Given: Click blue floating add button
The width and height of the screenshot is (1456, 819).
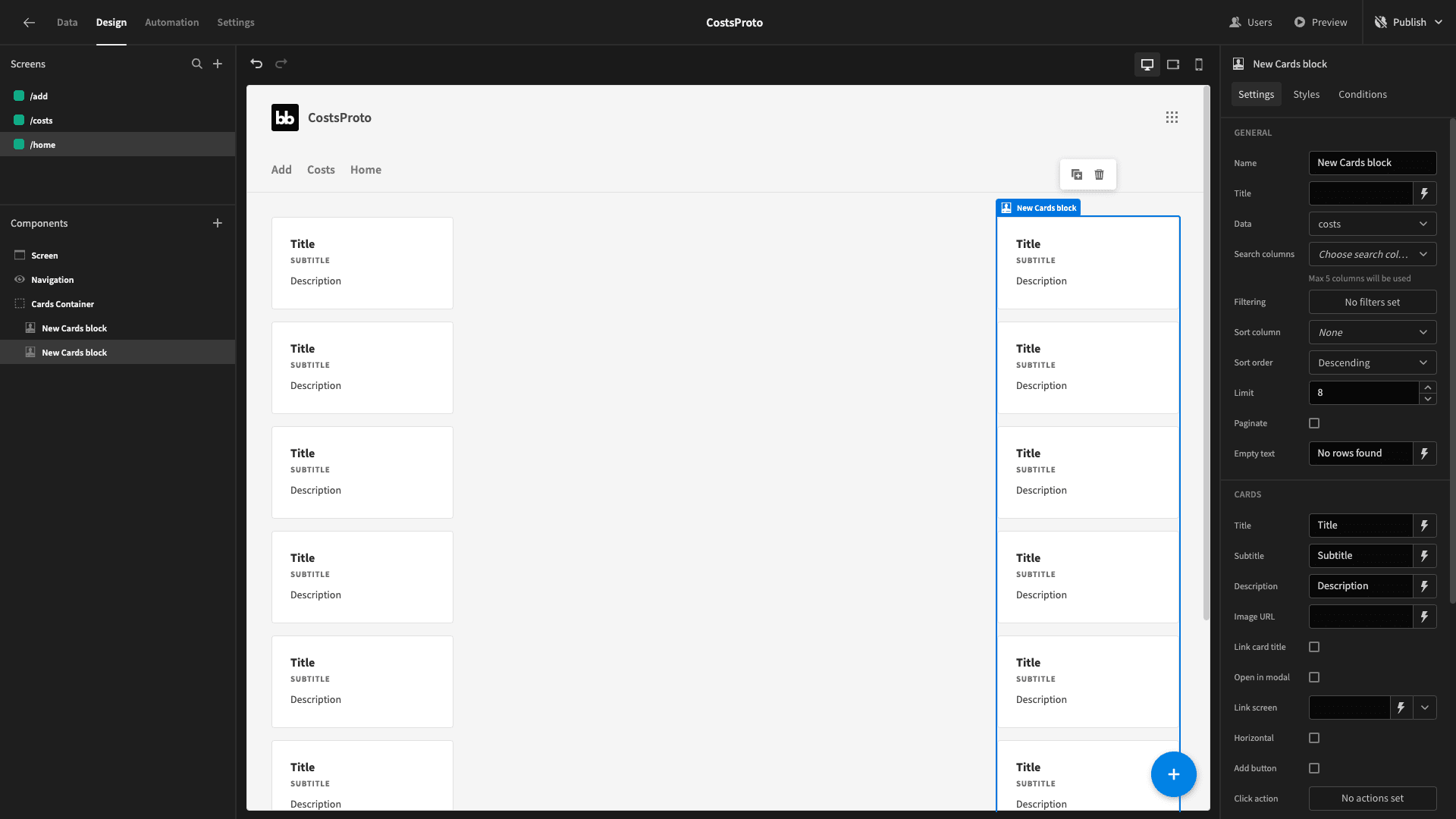Looking at the screenshot, I should coord(1173,774).
